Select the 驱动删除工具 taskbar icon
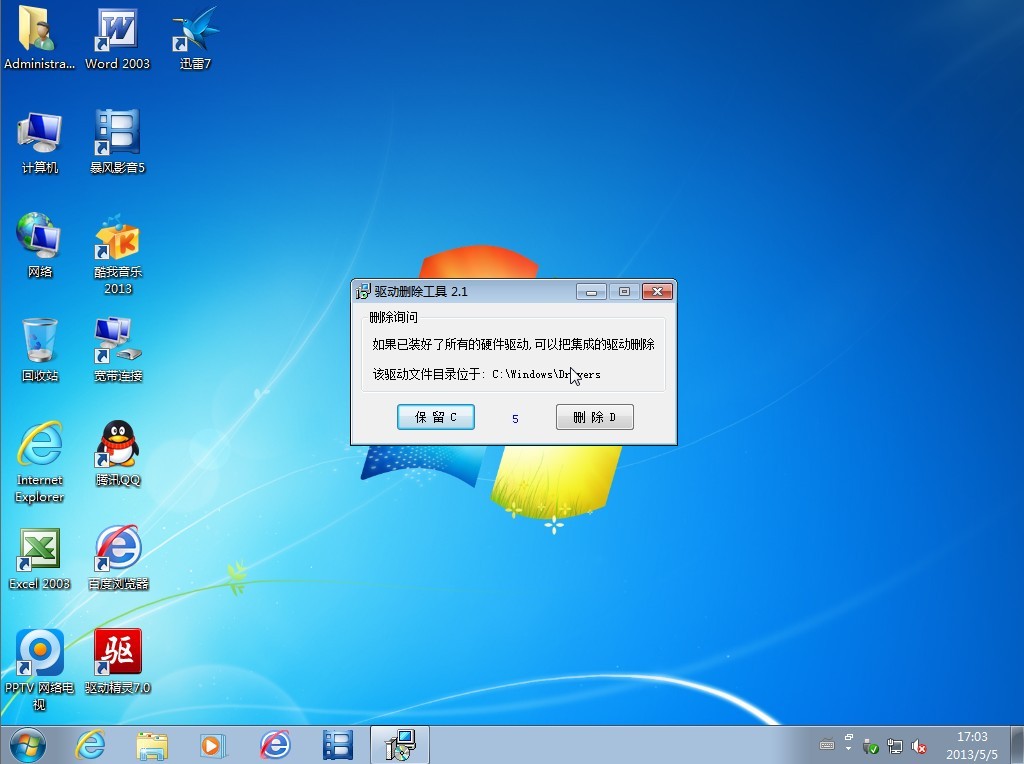 pos(399,745)
